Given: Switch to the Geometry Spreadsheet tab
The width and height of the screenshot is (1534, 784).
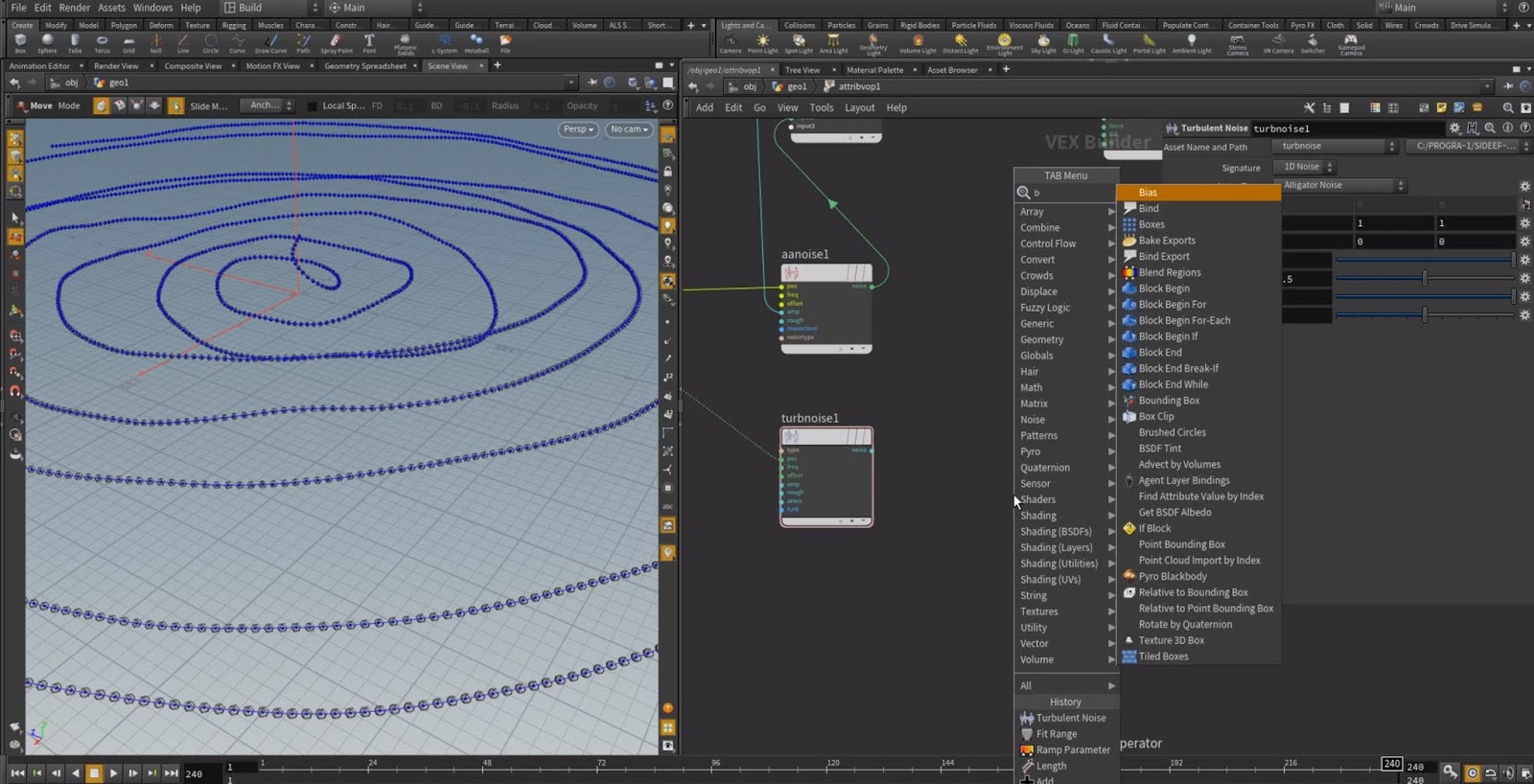Looking at the screenshot, I should 364,66.
